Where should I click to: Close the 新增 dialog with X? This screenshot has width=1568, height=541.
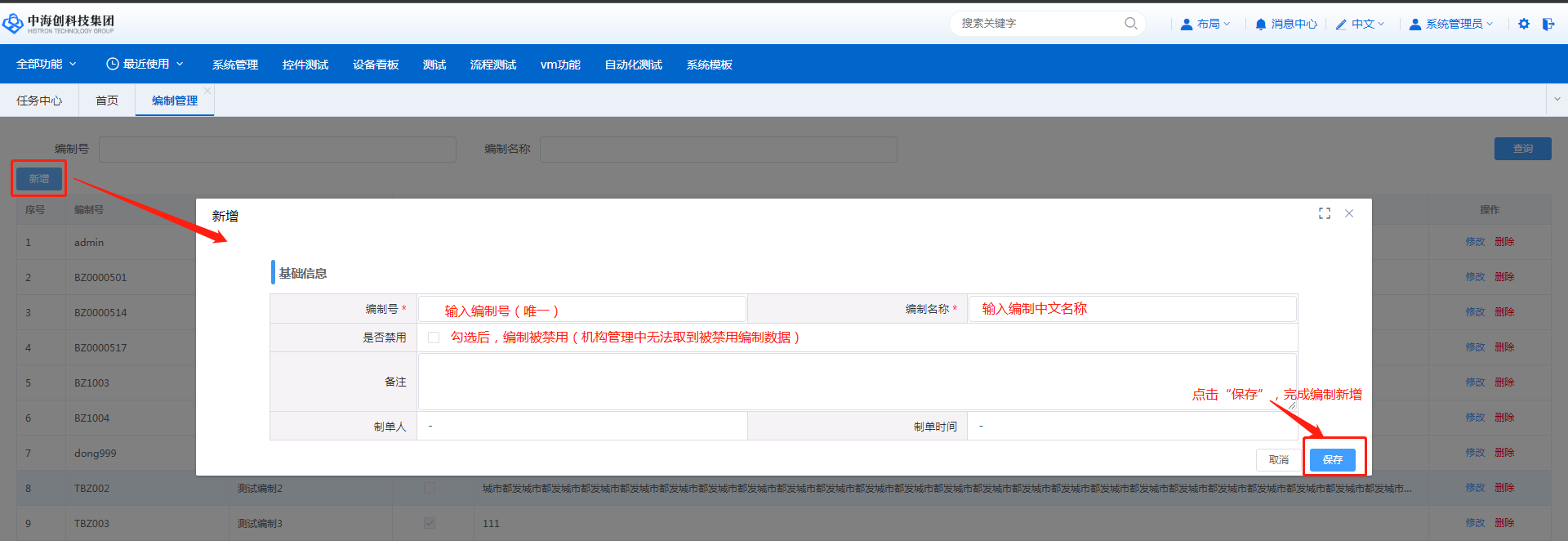[x=1349, y=213]
